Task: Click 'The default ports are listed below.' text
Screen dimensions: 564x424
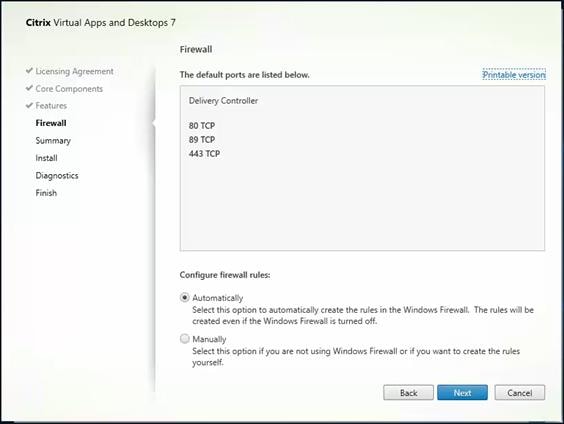Action: [x=245, y=75]
